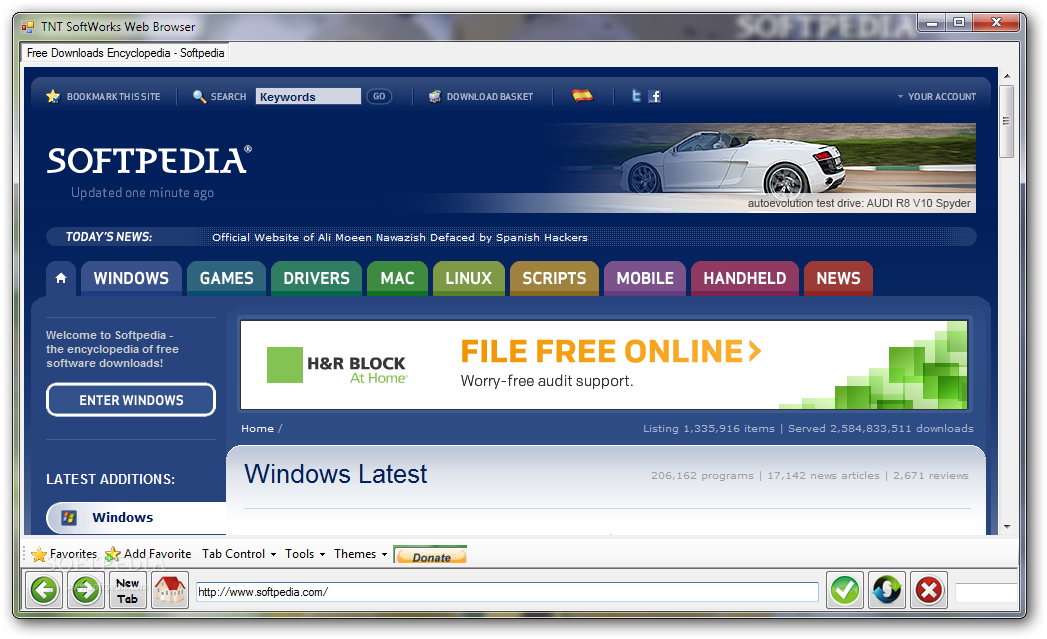Expand the Tools dropdown

coord(304,554)
